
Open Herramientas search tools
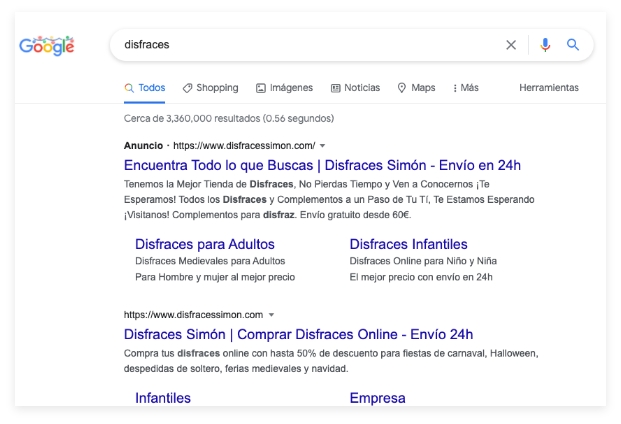549,87
